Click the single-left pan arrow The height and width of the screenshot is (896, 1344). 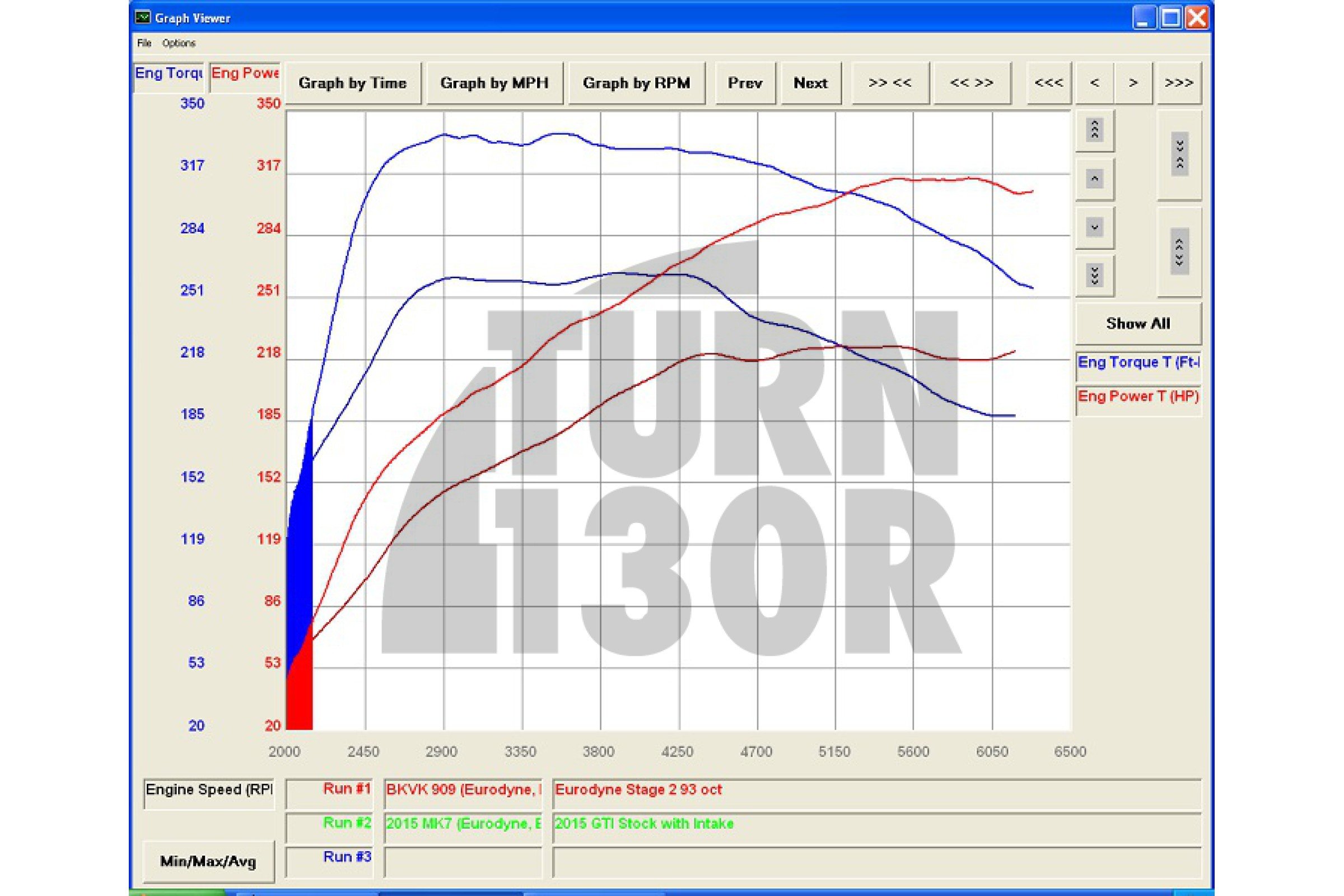1094,83
